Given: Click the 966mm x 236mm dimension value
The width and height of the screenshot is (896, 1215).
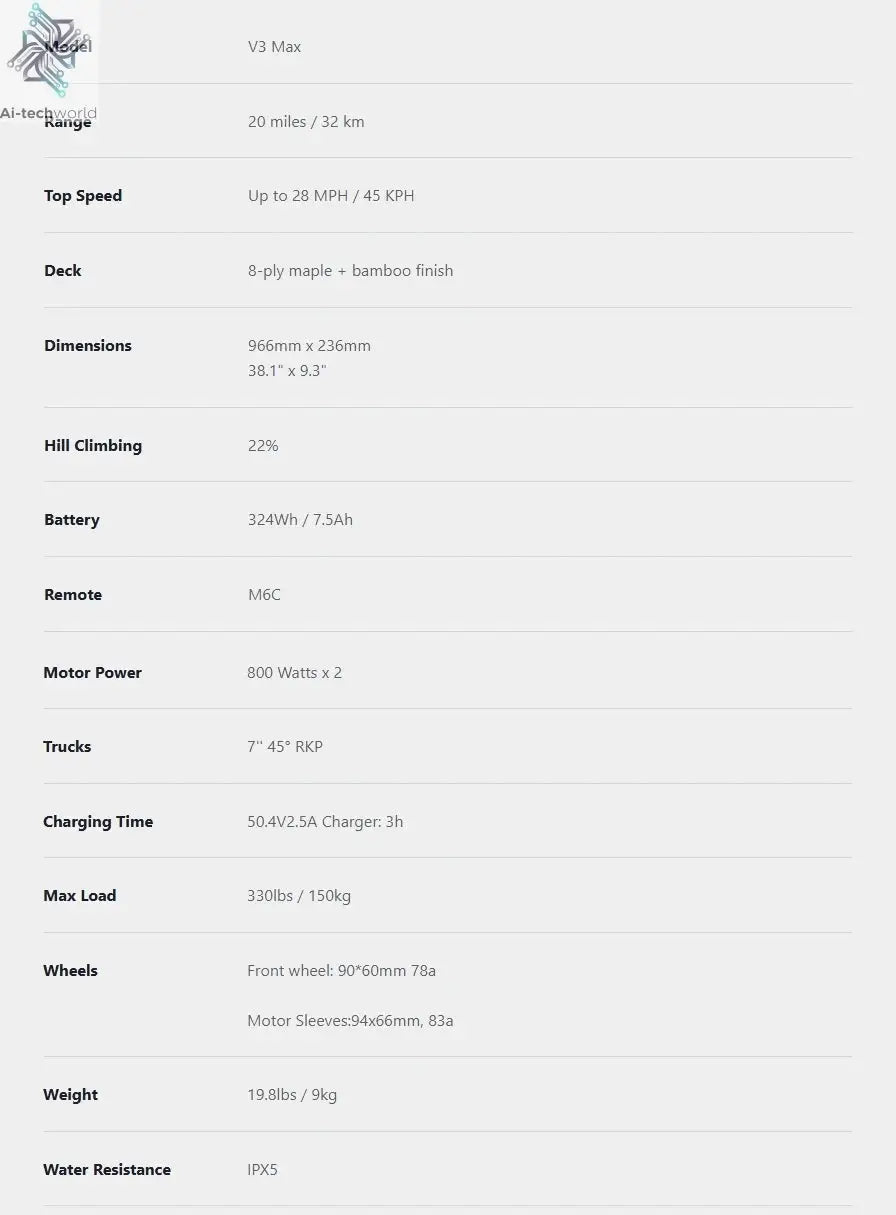Looking at the screenshot, I should click(309, 346).
